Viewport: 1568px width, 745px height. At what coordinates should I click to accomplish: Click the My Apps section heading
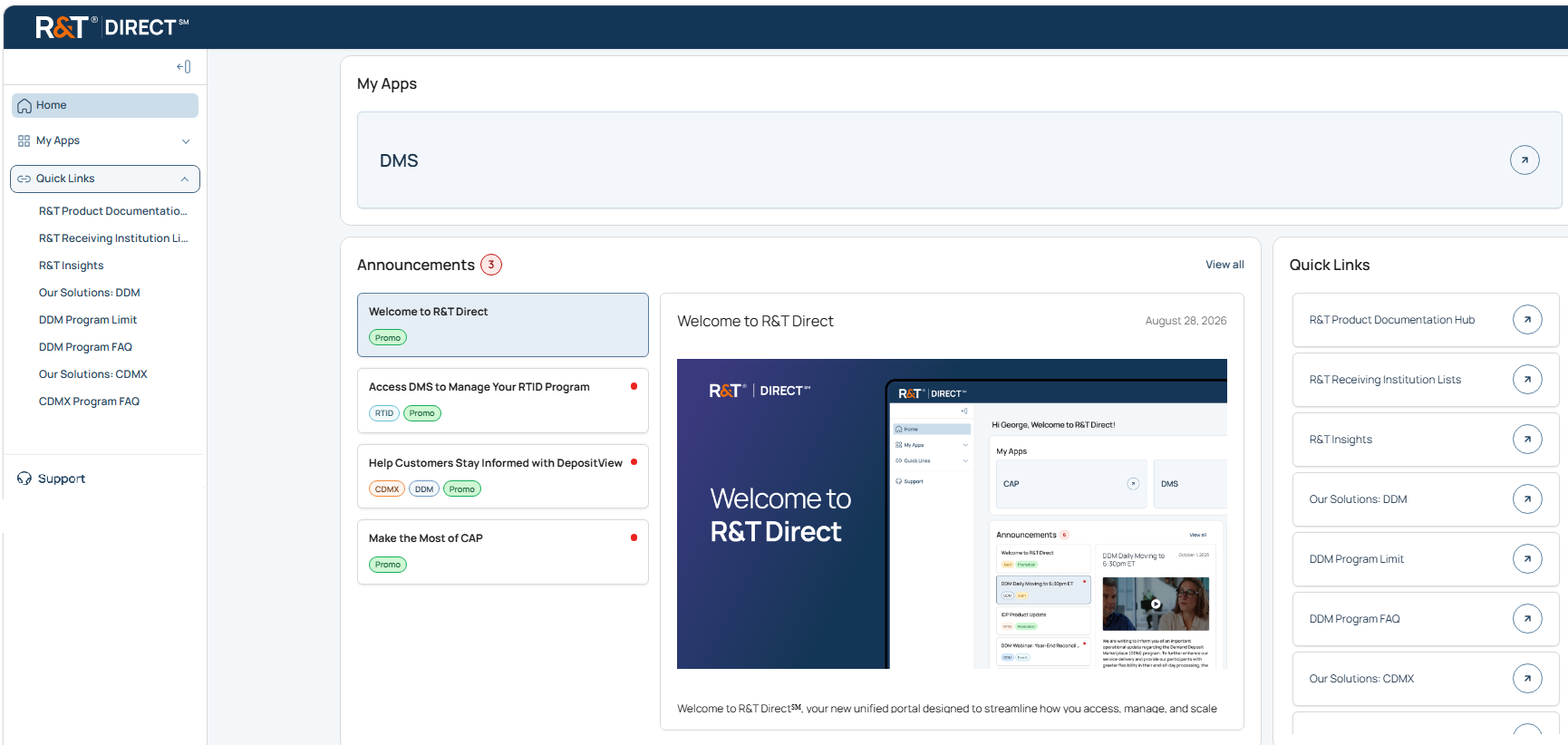tap(387, 83)
